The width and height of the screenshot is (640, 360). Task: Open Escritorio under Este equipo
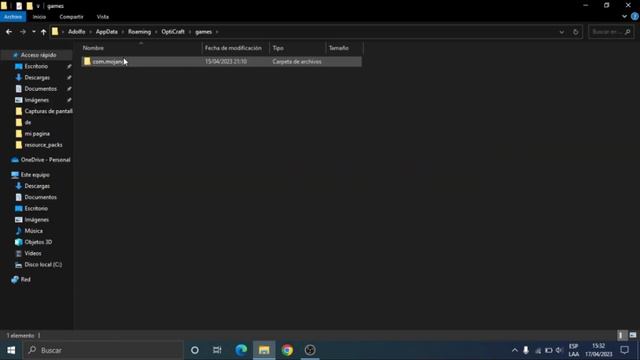(x=36, y=209)
